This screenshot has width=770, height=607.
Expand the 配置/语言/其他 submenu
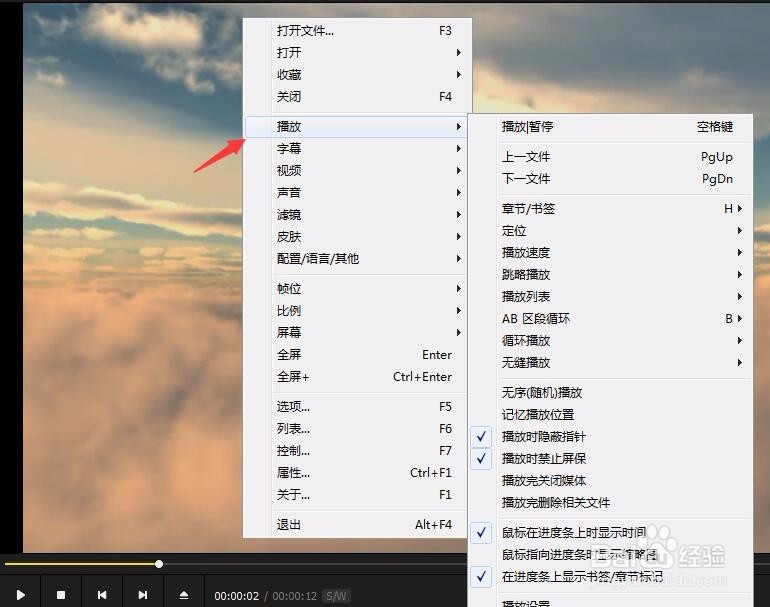tap(356, 259)
